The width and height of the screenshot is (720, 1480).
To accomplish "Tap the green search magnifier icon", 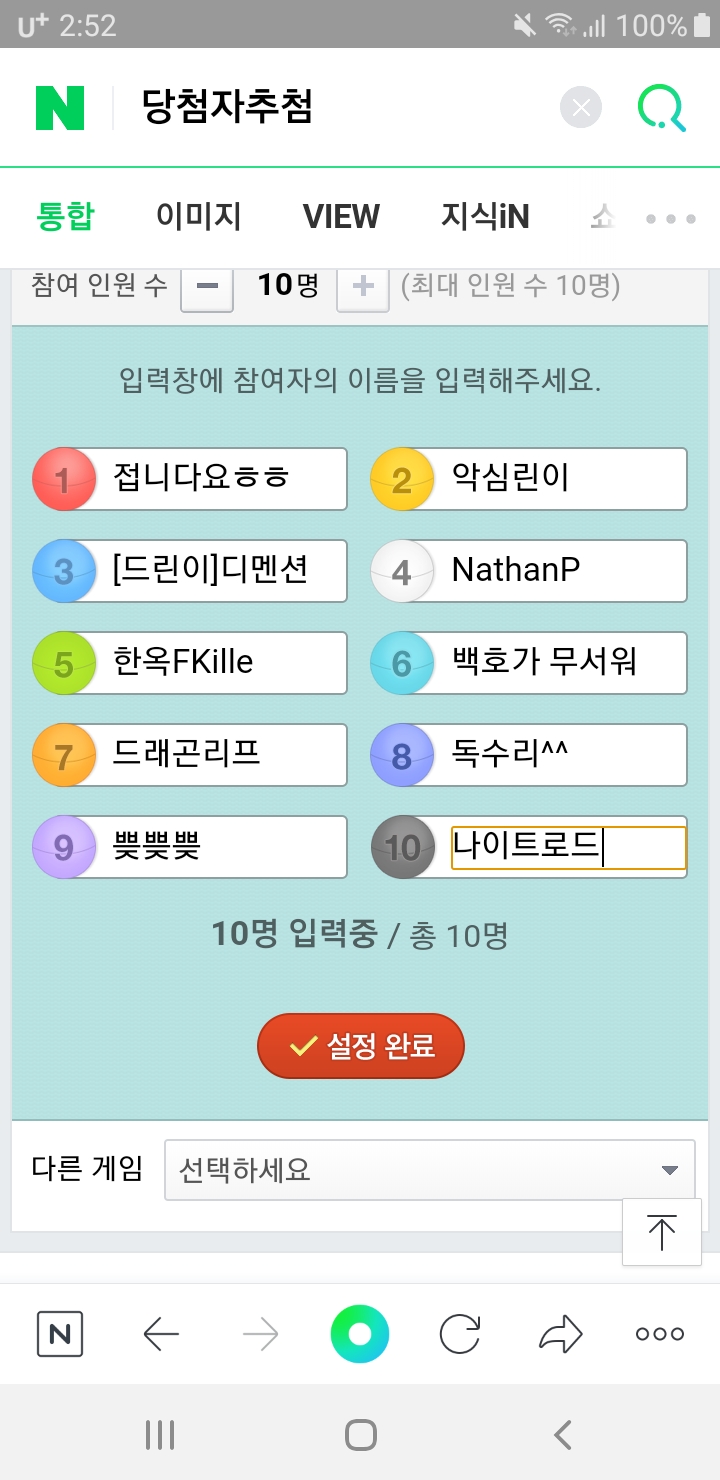I will [662, 108].
